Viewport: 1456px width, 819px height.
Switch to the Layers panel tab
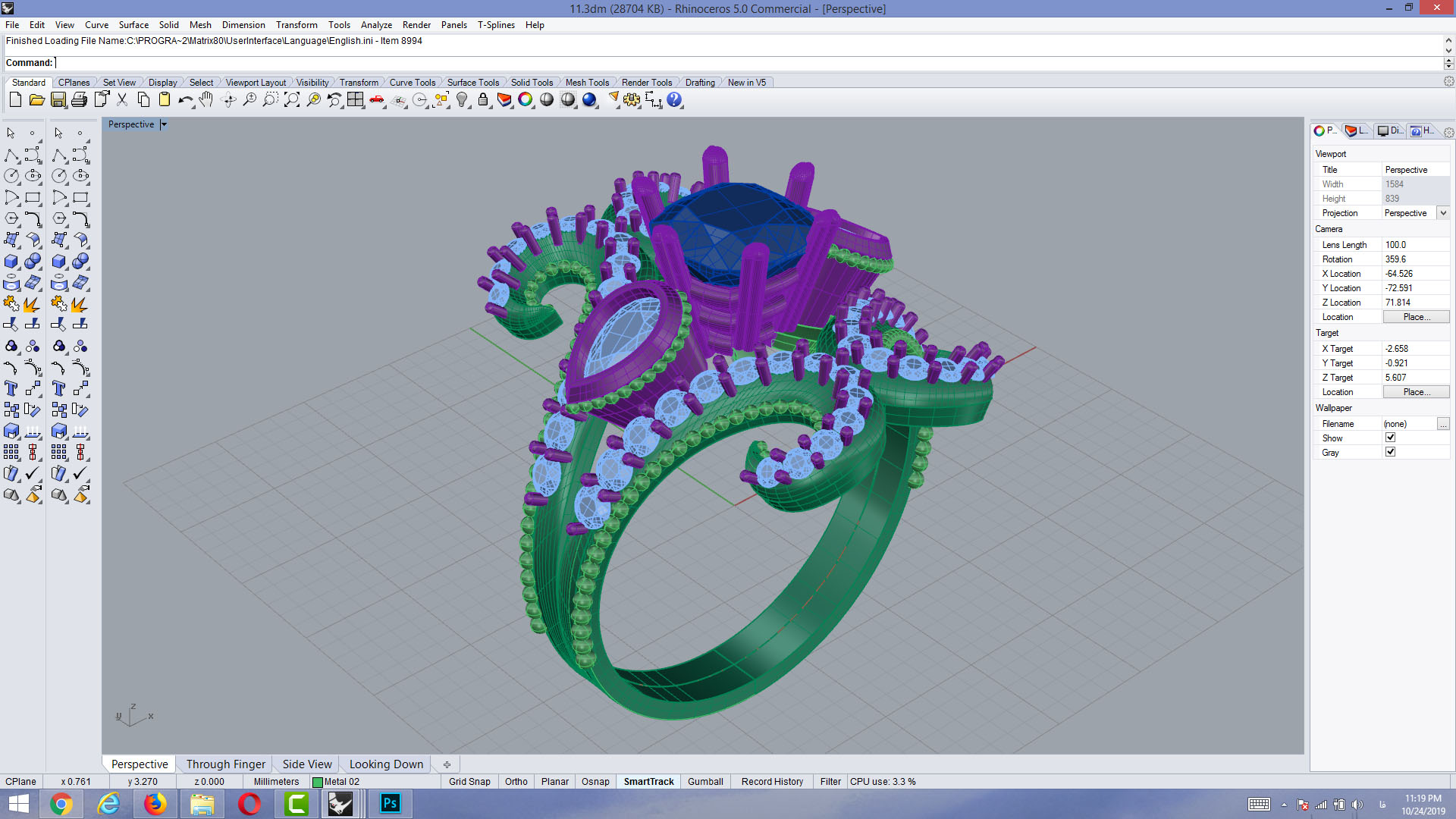click(1357, 131)
